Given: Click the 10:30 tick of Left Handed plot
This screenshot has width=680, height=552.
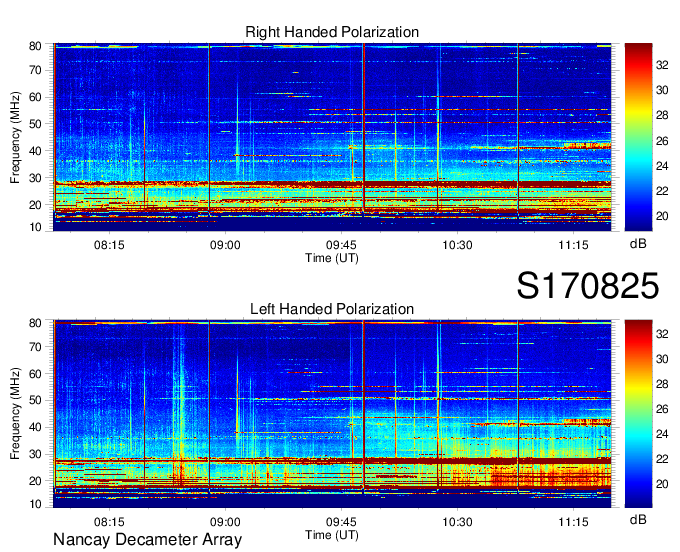Looking at the screenshot, I should pyautogui.click(x=457, y=522).
